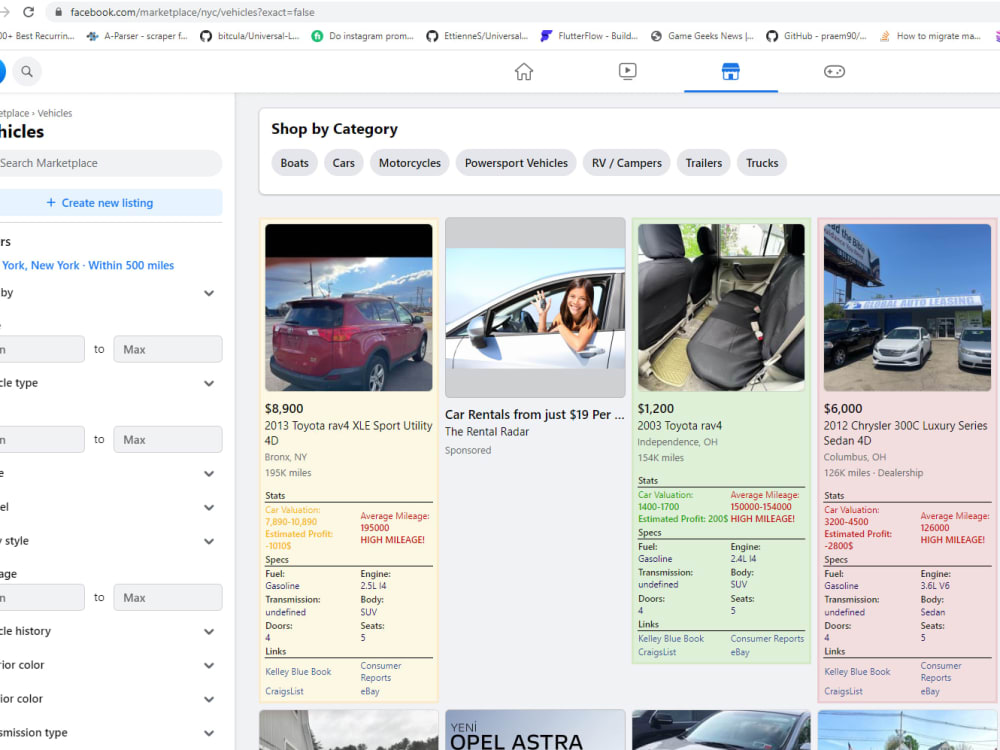Open eBay link on the $1,200 card
Viewport: 1000px width, 750px height.
pyautogui.click(x=740, y=652)
